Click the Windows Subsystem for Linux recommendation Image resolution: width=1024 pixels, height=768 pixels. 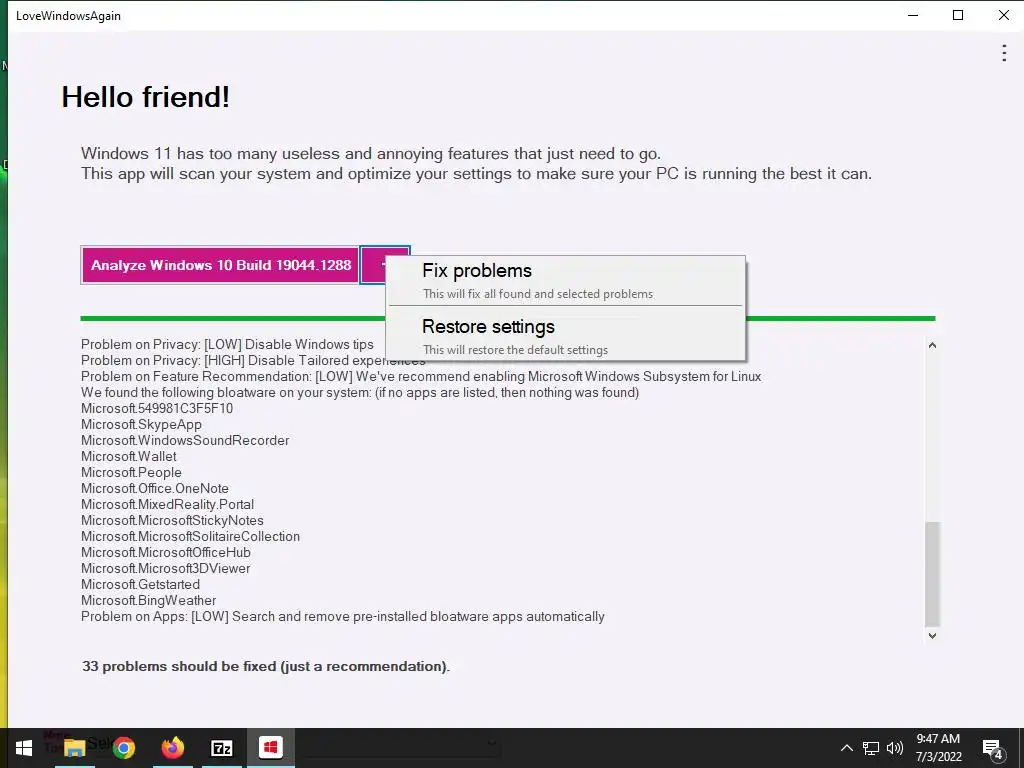(421, 376)
